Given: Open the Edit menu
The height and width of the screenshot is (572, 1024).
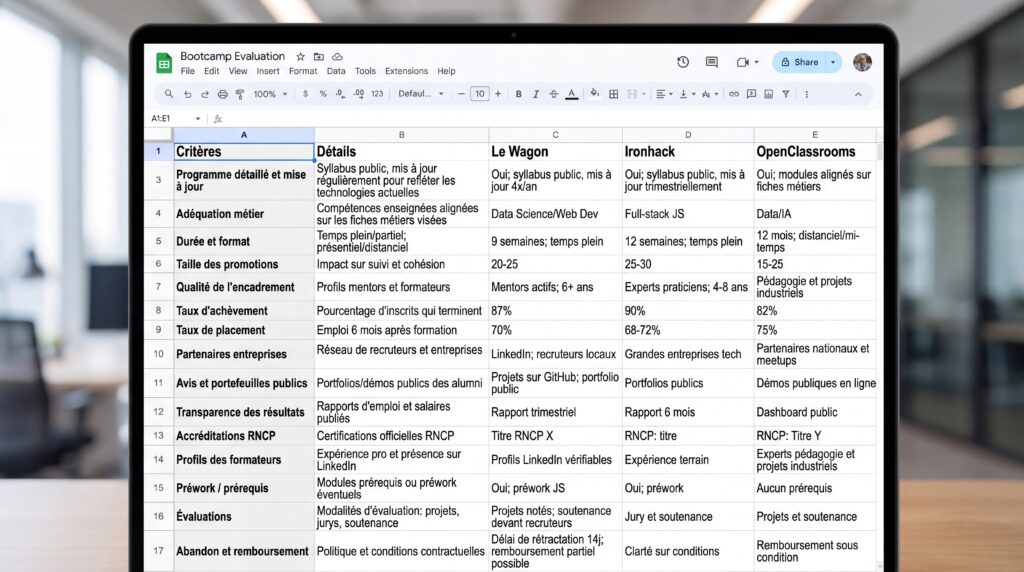Looking at the screenshot, I should pyautogui.click(x=212, y=71).
